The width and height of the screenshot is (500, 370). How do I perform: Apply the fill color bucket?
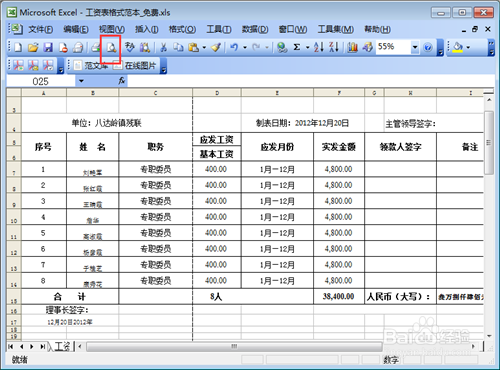click(x=458, y=48)
